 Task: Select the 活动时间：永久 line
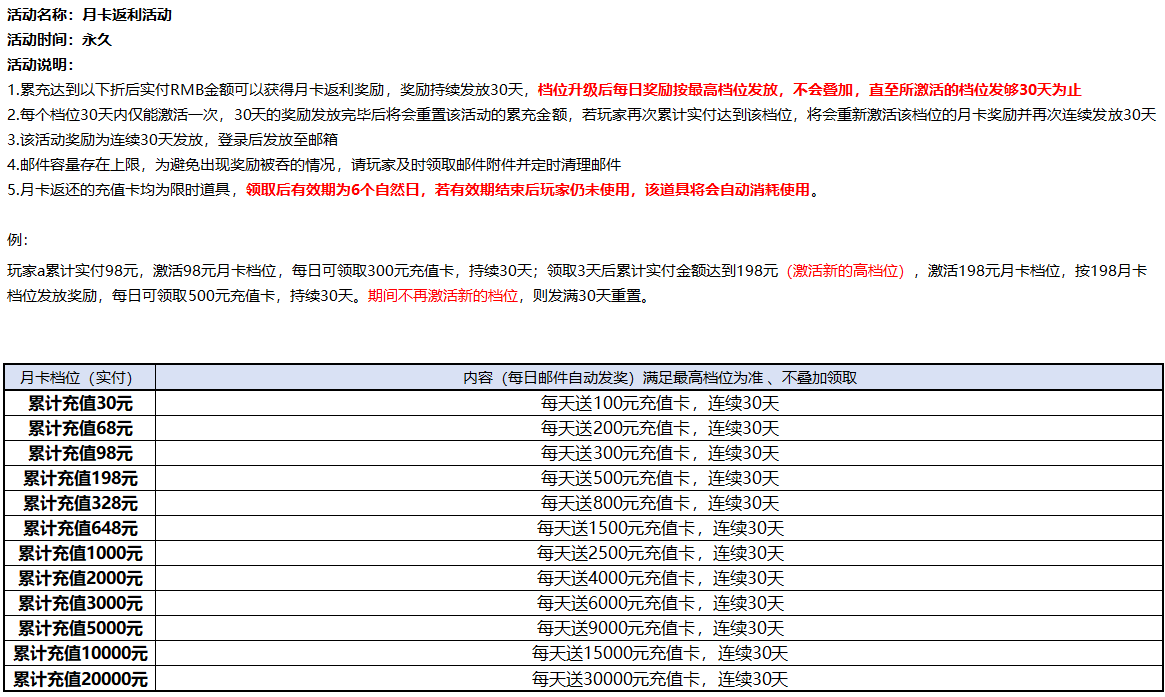[x=60, y=40]
